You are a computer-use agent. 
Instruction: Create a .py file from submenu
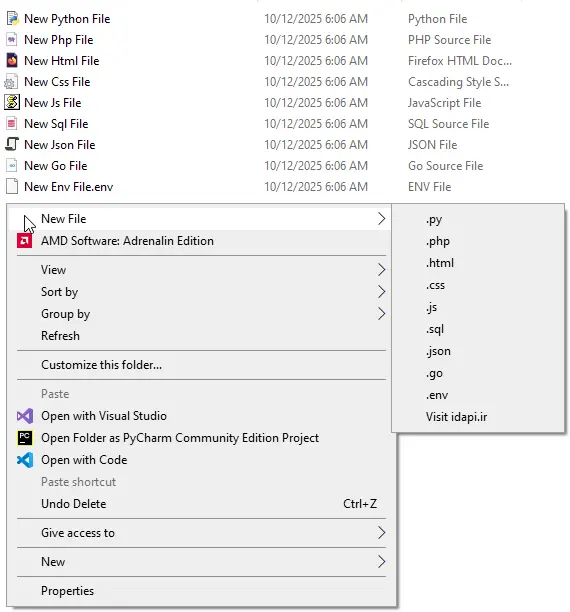point(478,219)
